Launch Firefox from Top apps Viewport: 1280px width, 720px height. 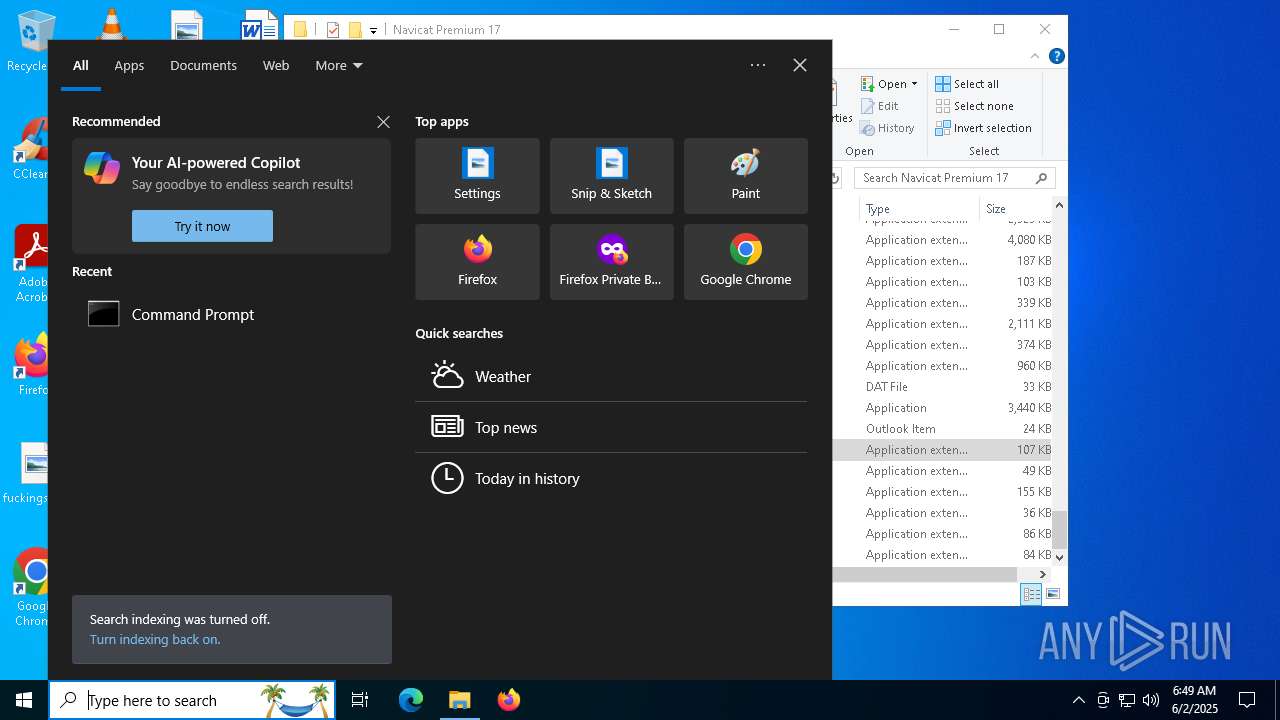[477, 262]
